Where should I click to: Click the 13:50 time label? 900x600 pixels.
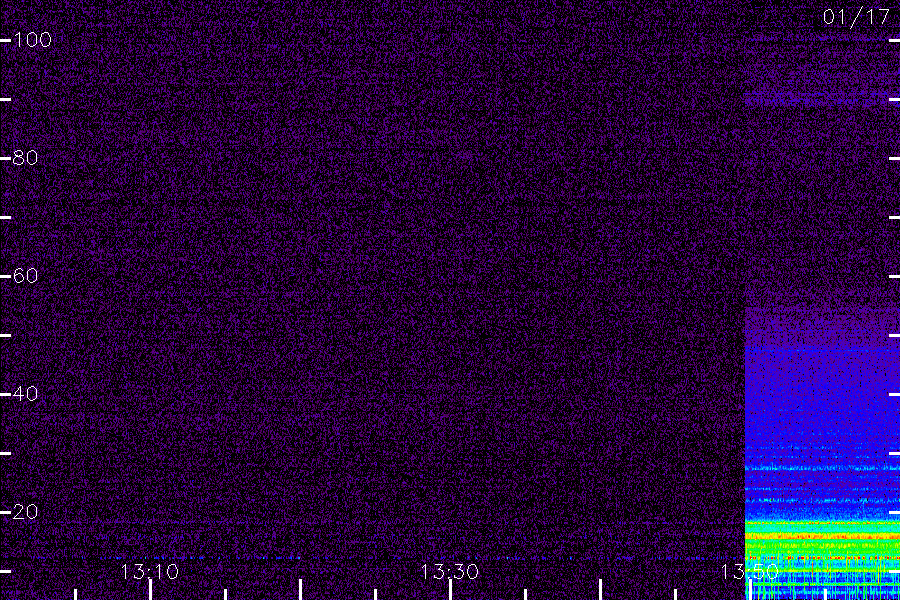750,572
